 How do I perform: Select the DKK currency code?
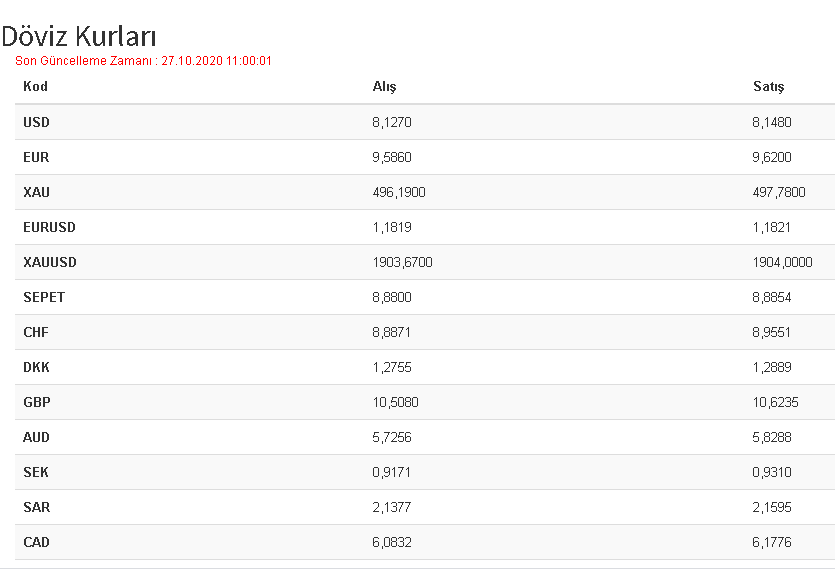36,367
